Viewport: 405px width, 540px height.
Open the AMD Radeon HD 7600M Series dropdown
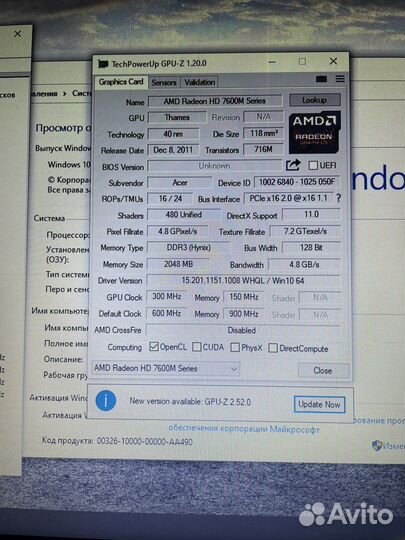pos(166,368)
